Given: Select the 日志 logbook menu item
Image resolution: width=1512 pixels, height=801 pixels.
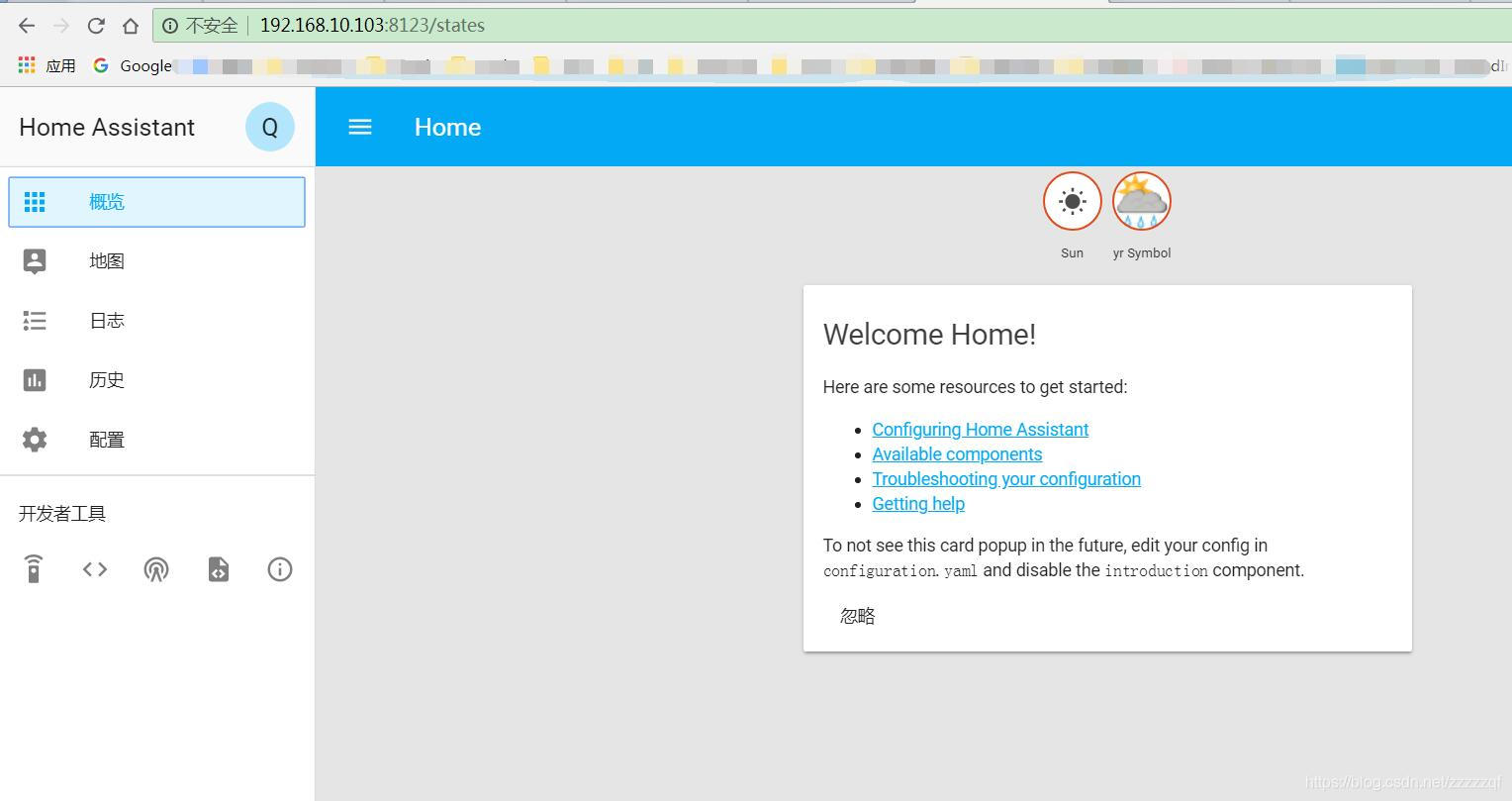Looking at the screenshot, I should [x=156, y=321].
